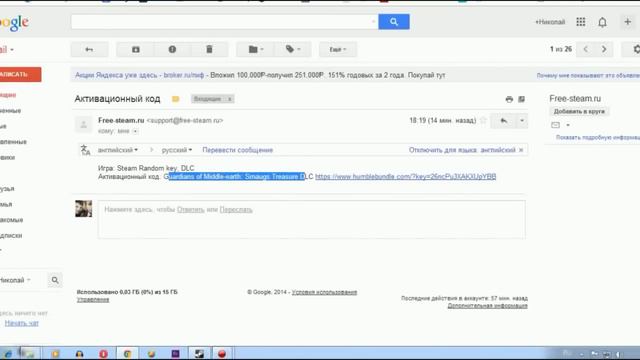Report message as spam
The height and width of the screenshot is (360, 640).
[x=172, y=49]
